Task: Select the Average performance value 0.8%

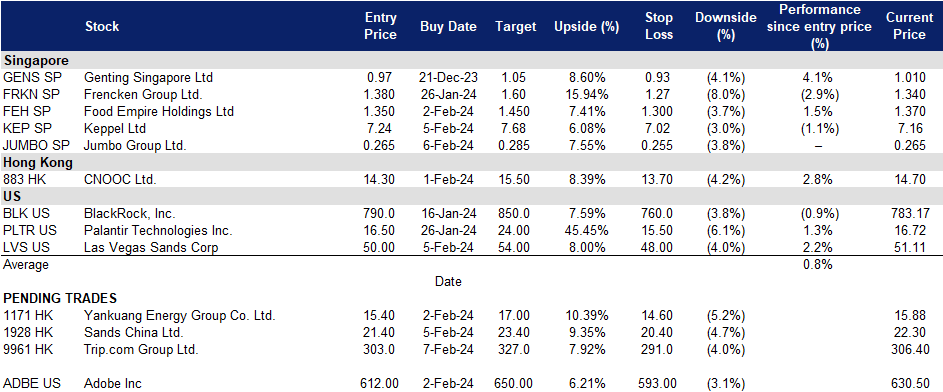Action: pos(817,264)
